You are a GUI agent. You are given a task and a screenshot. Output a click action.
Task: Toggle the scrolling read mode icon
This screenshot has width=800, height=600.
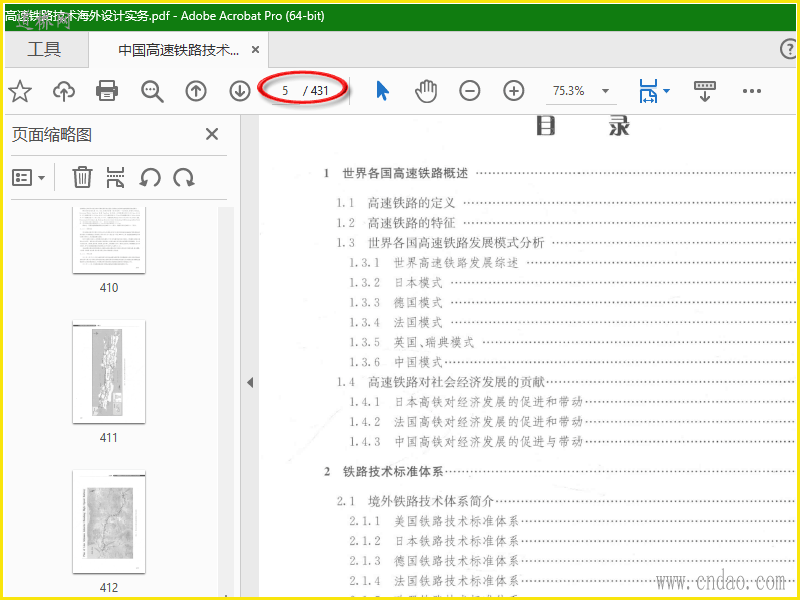(x=705, y=91)
